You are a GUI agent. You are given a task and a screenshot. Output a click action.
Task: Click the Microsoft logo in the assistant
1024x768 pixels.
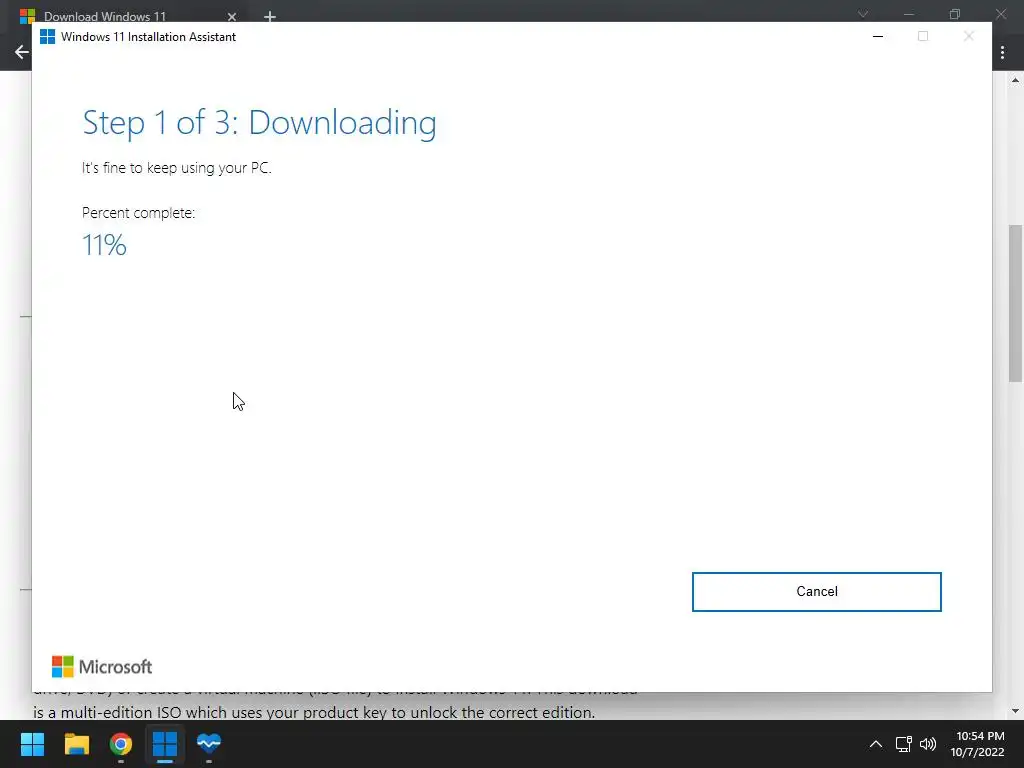(x=102, y=667)
